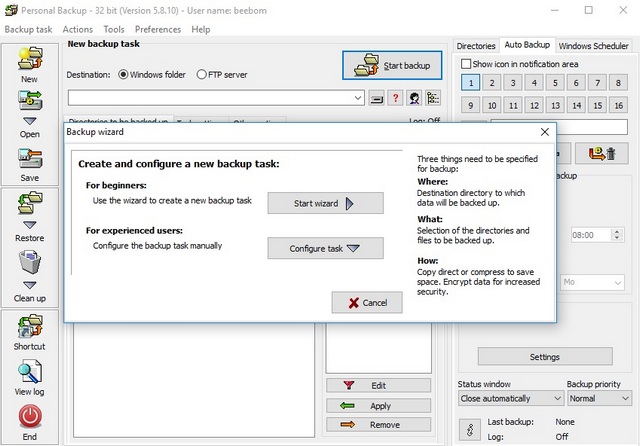Click the Remove button with orange arrow
Screen dimensions: 640x446
point(378,425)
